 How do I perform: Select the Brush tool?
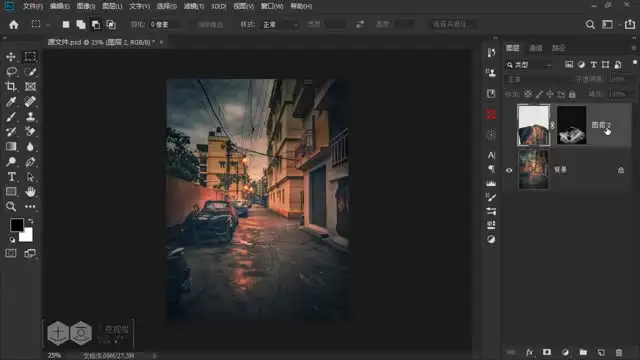11,116
